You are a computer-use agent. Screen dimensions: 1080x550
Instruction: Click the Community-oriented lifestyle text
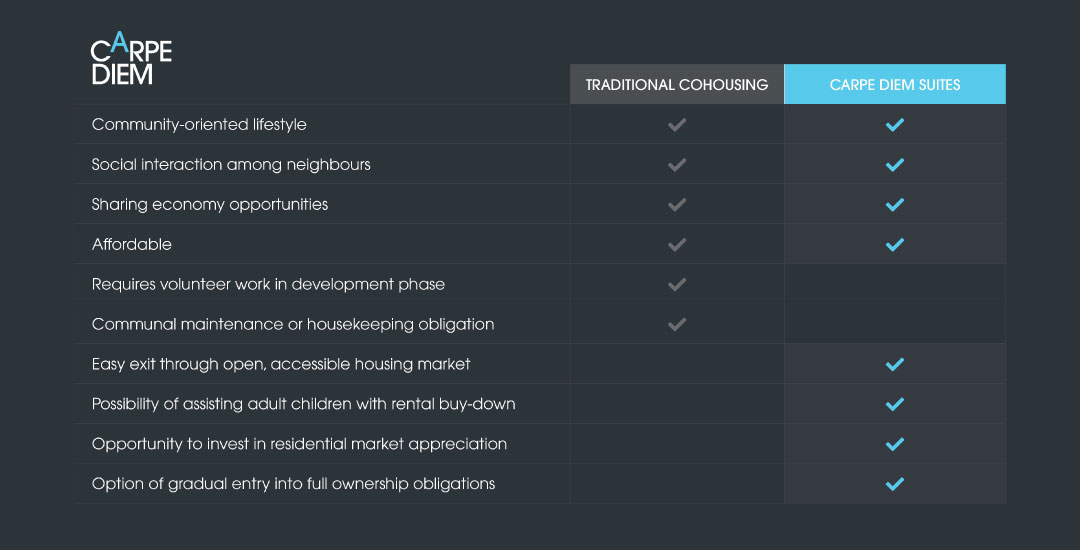click(199, 125)
